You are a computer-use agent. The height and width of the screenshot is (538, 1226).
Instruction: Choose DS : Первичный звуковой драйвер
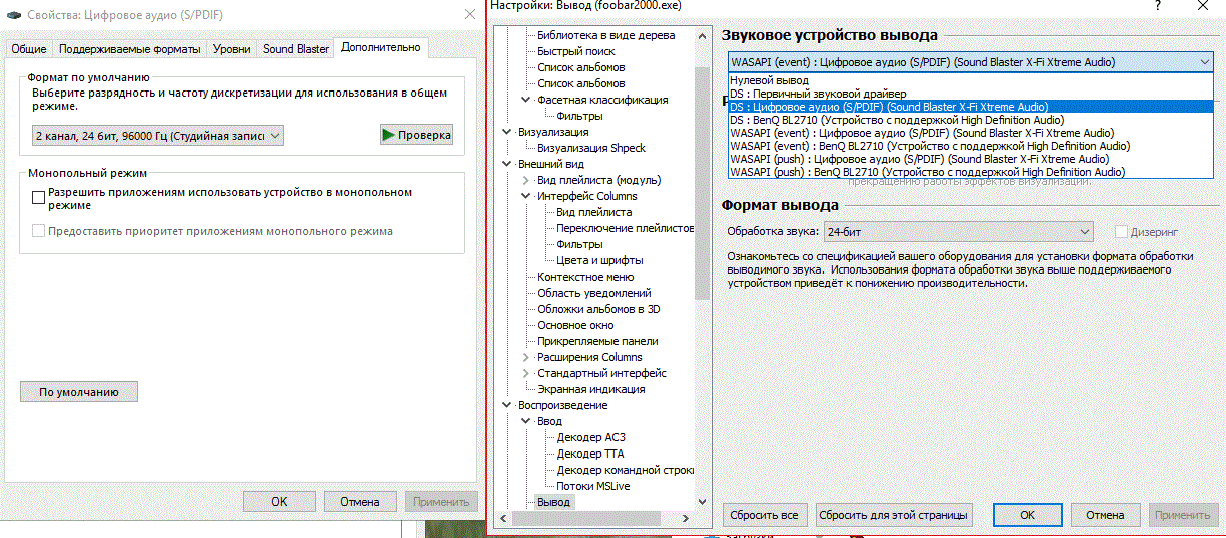970,93
